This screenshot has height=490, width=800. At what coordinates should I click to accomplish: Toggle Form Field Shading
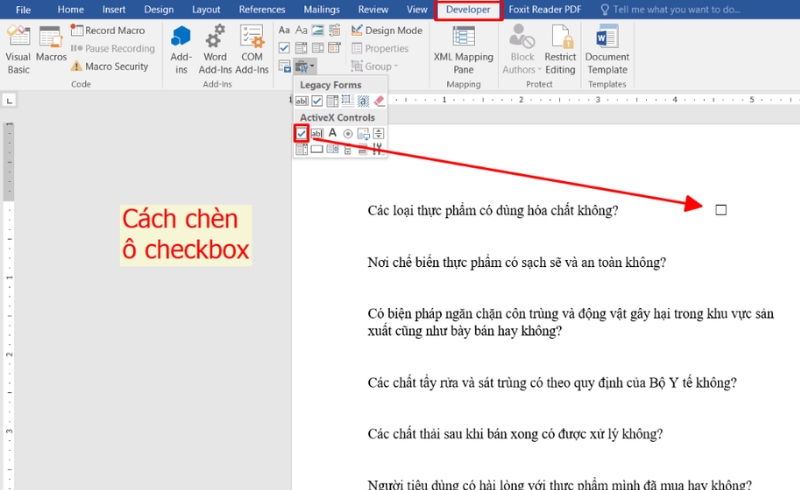[363, 101]
